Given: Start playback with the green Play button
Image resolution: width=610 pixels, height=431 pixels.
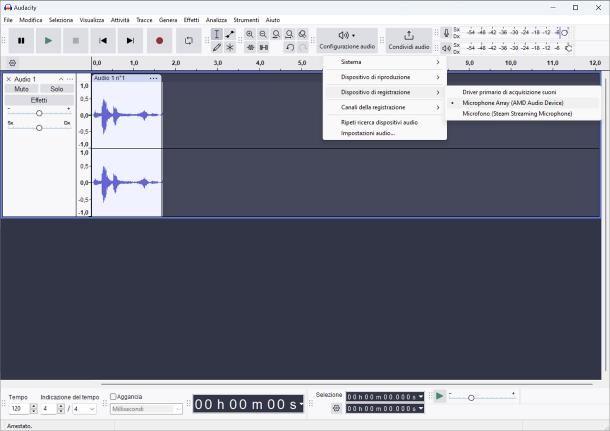Looking at the screenshot, I should 48,40.
